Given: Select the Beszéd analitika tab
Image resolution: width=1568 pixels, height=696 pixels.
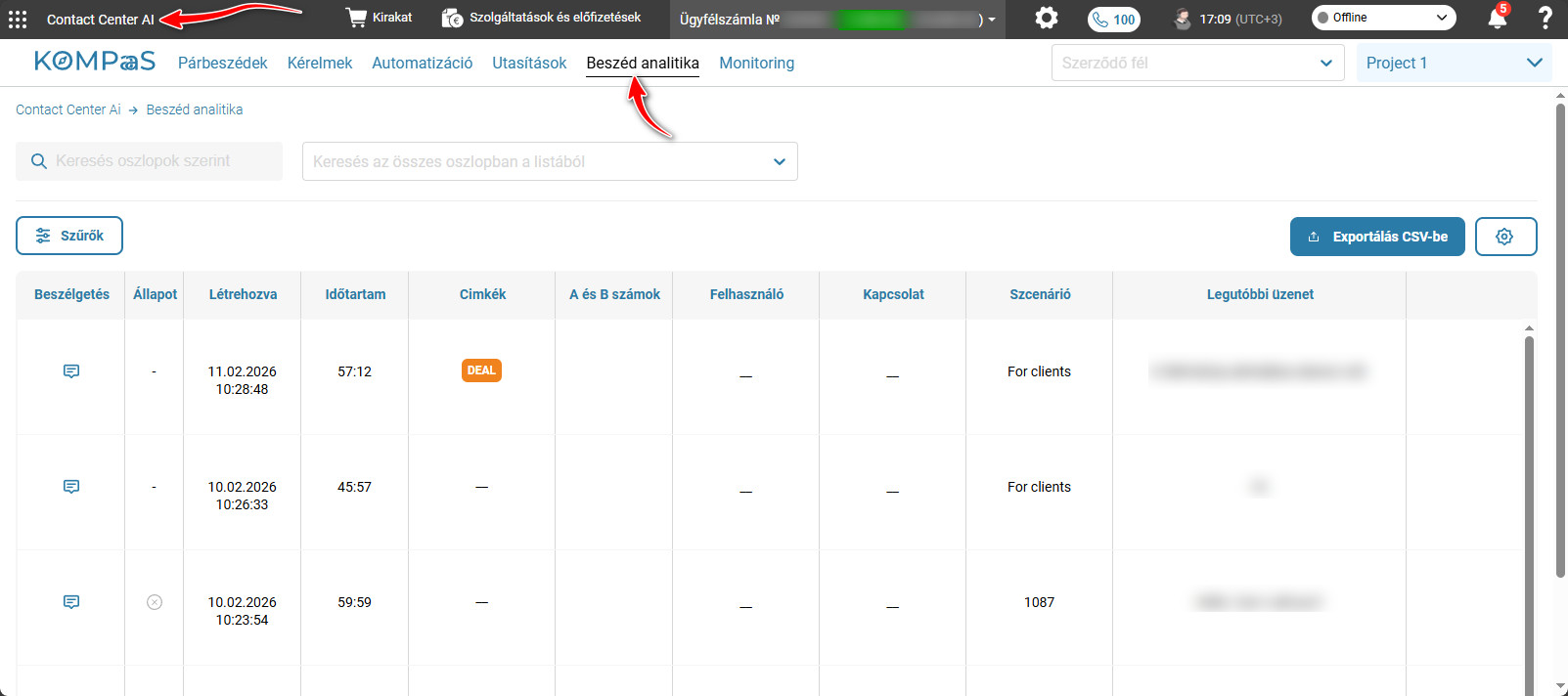Looking at the screenshot, I should click(x=643, y=63).
